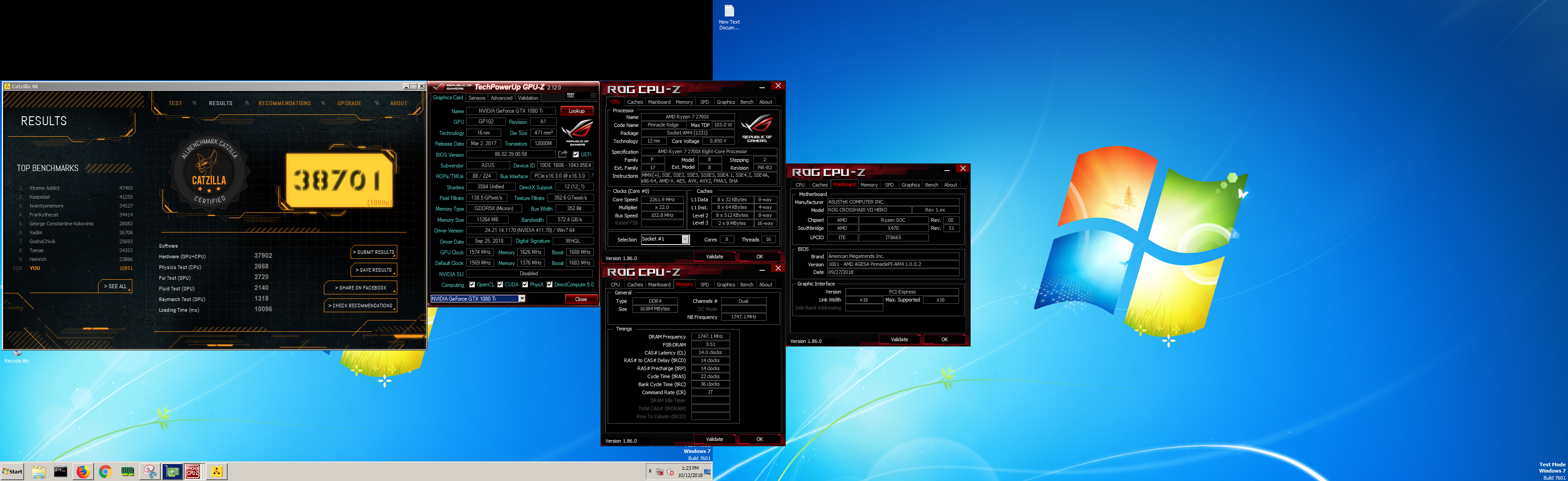
Task: Click the 'AMD Ryzen 7 2700X' processor name field
Action: (687, 117)
